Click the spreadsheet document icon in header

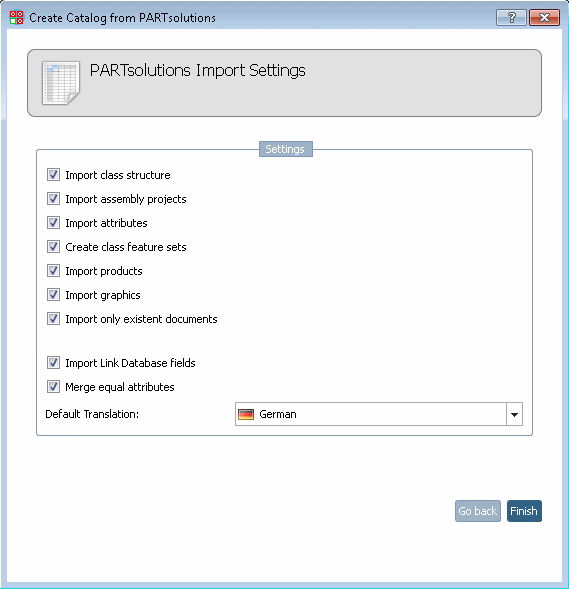(61, 83)
